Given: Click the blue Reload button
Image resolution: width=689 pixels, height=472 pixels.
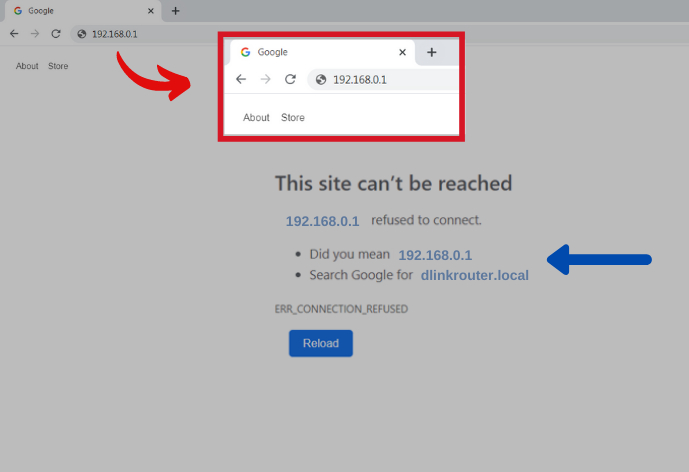Looking at the screenshot, I should tap(321, 343).
